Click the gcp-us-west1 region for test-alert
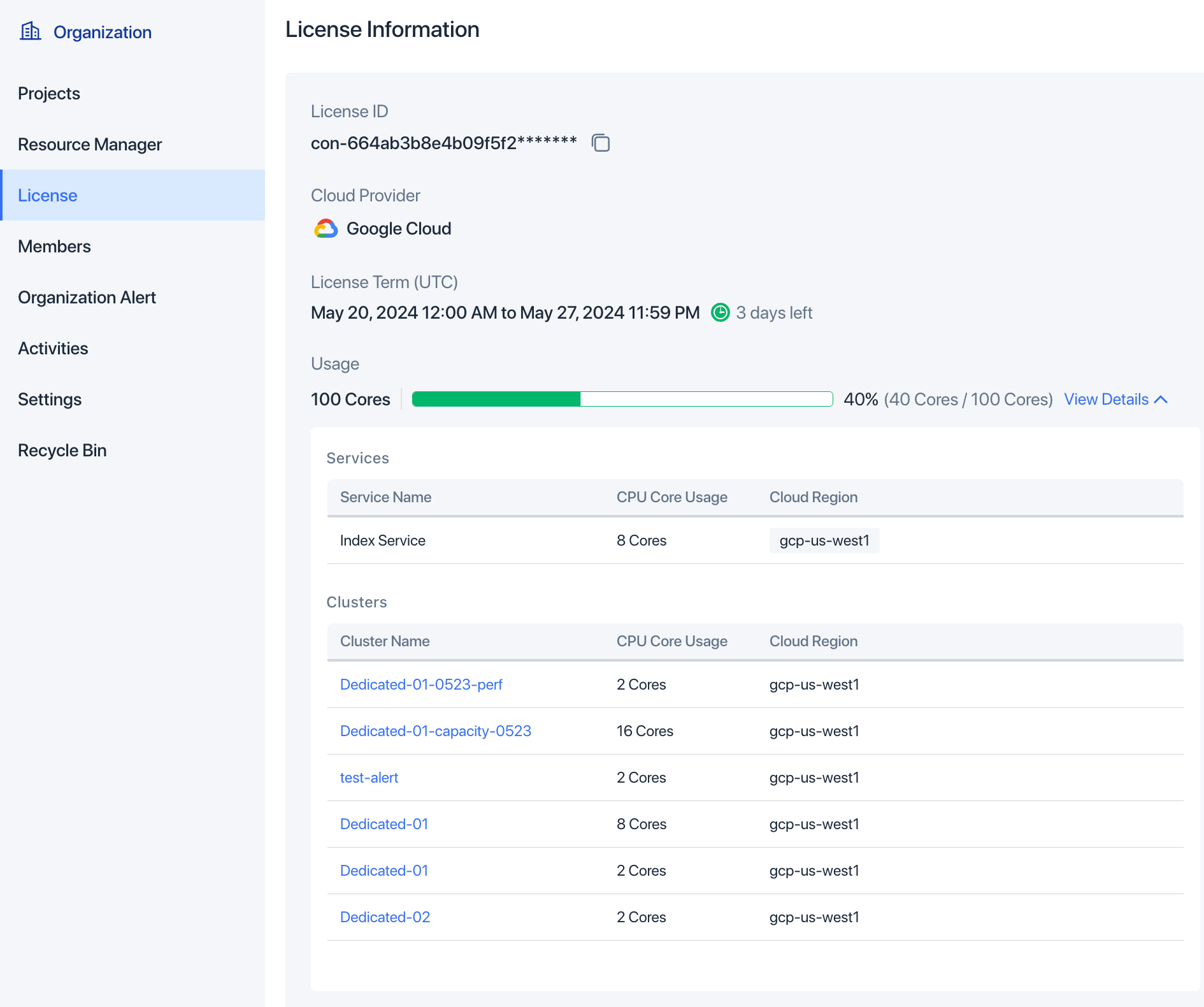Image resolution: width=1204 pixels, height=1007 pixels. (x=814, y=778)
